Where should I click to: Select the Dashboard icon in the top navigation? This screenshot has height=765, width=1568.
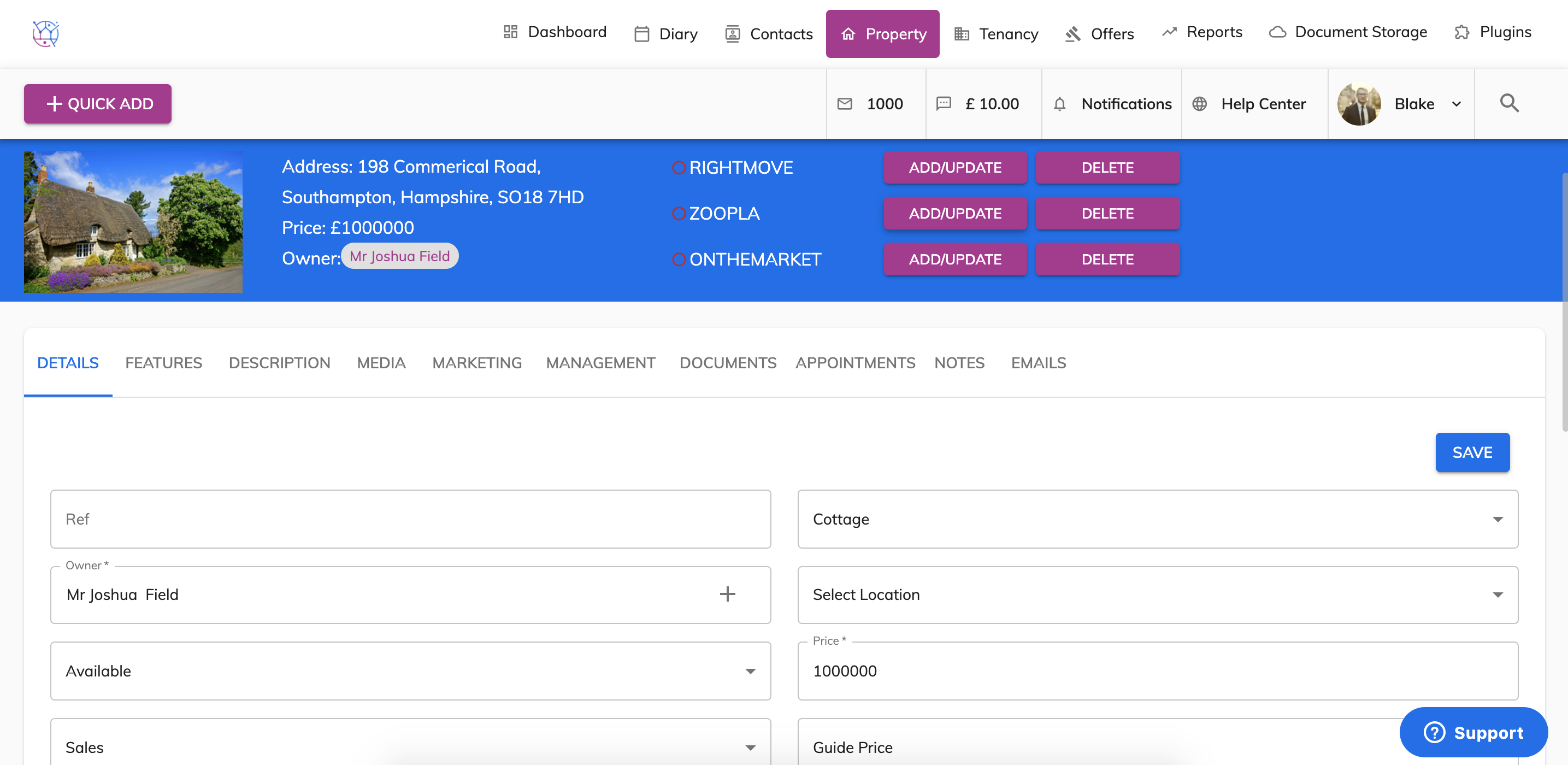tap(510, 32)
